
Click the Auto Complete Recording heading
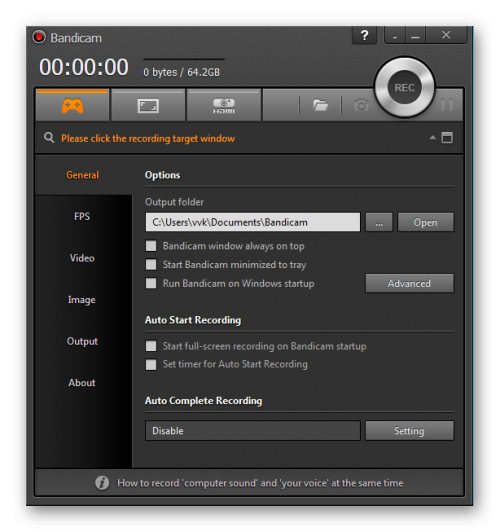tap(204, 401)
